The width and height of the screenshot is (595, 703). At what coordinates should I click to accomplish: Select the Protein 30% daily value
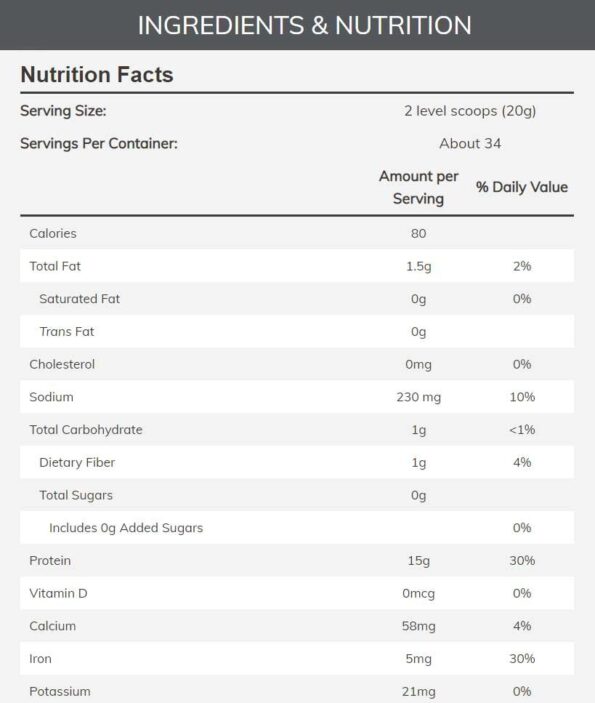click(x=522, y=560)
